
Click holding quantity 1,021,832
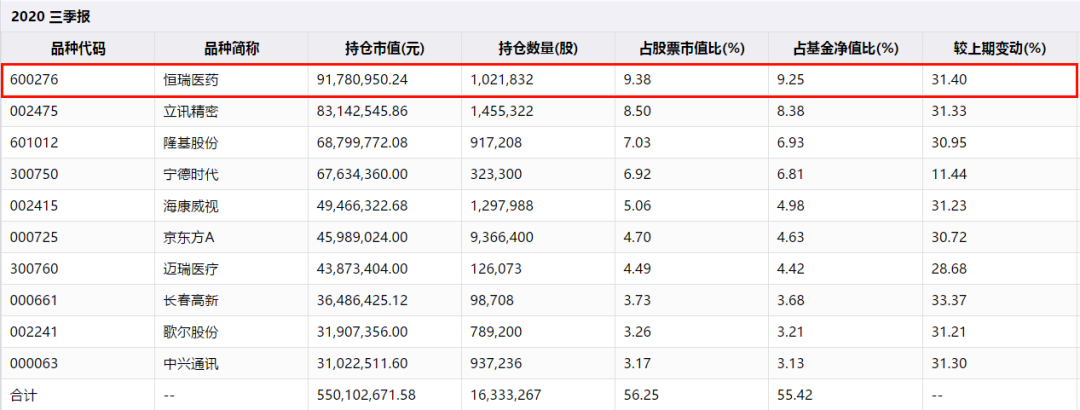(501, 79)
